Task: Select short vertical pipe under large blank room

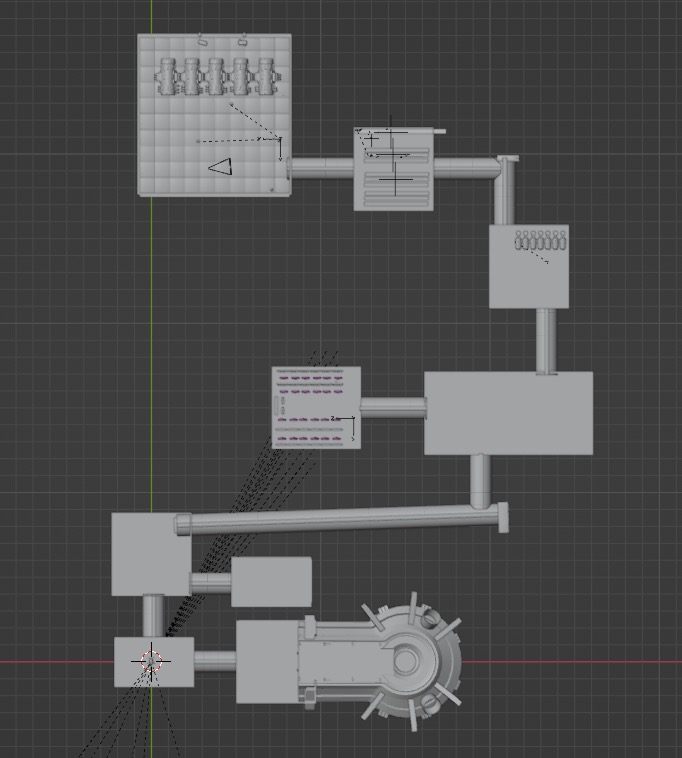Action: (480, 481)
